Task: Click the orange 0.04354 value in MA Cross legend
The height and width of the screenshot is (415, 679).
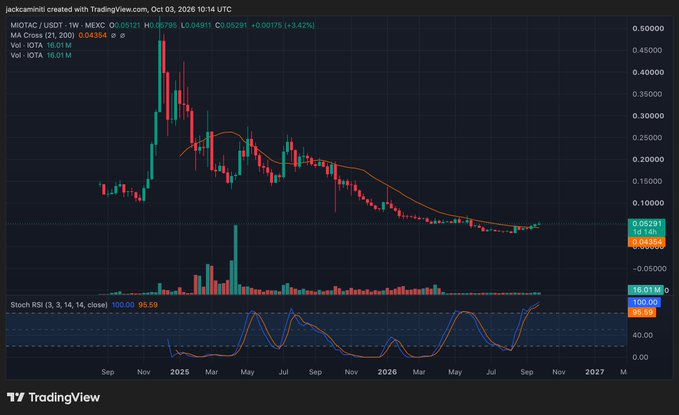Action: [x=93, y=35]
